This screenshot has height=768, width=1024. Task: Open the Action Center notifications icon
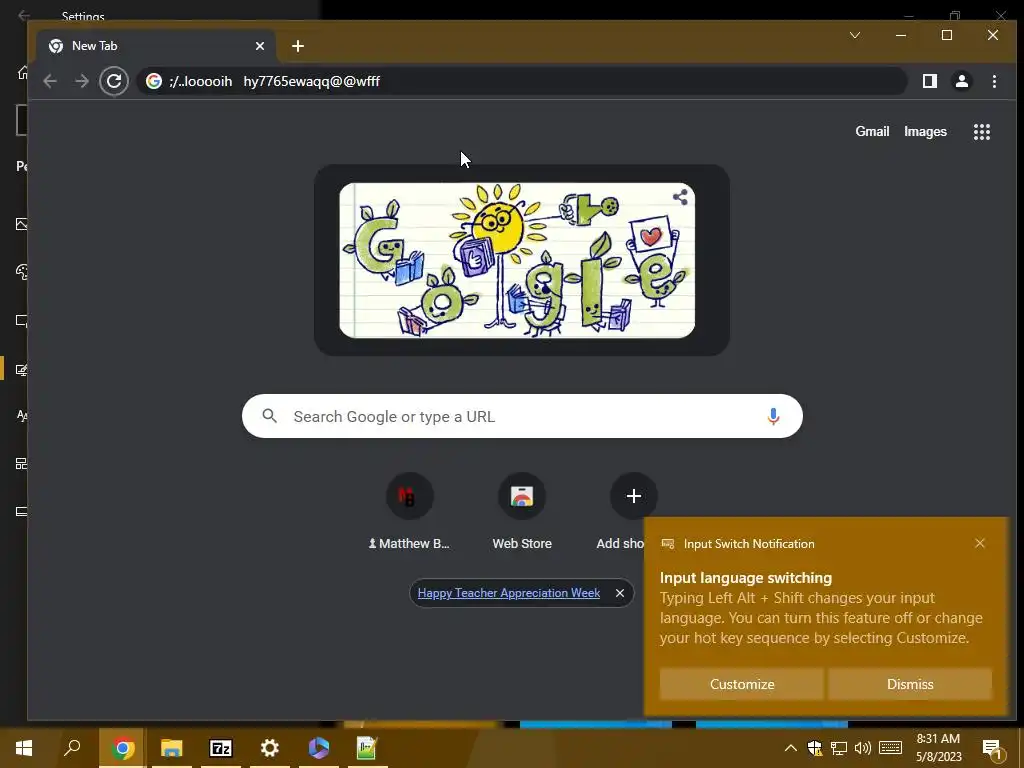[x=991, y=748]
